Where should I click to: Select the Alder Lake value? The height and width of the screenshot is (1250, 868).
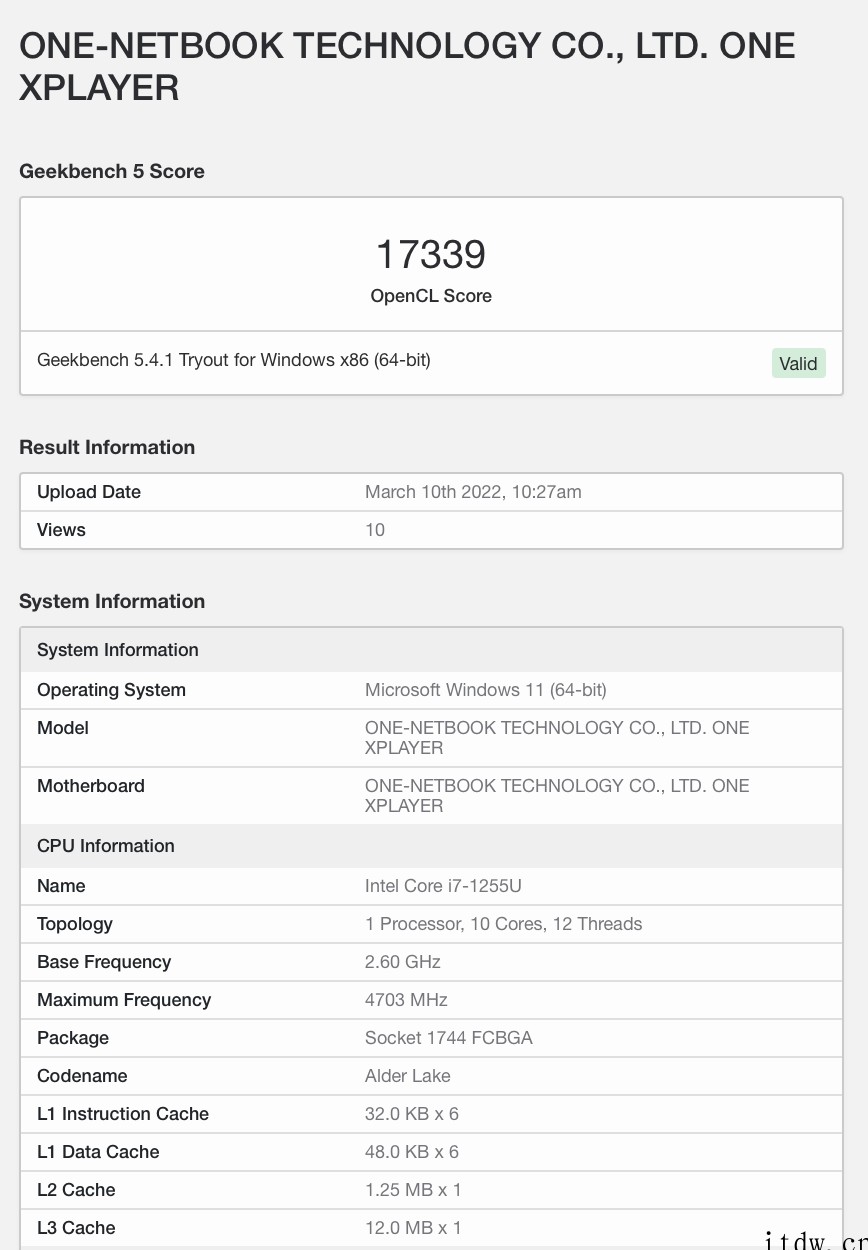pyautogui.click(x=408, y=1076)
